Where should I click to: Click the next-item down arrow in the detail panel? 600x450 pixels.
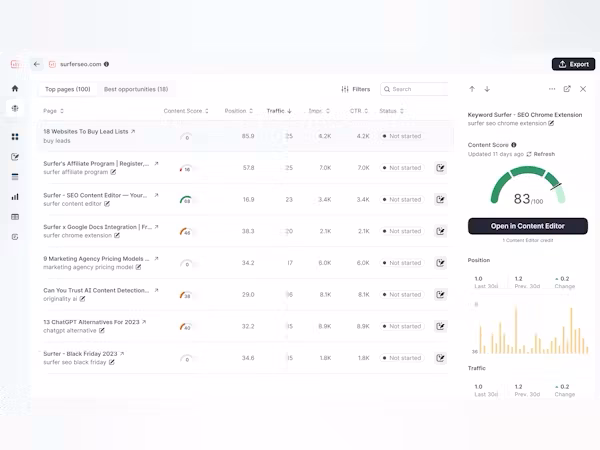click(x=487, y=89)
